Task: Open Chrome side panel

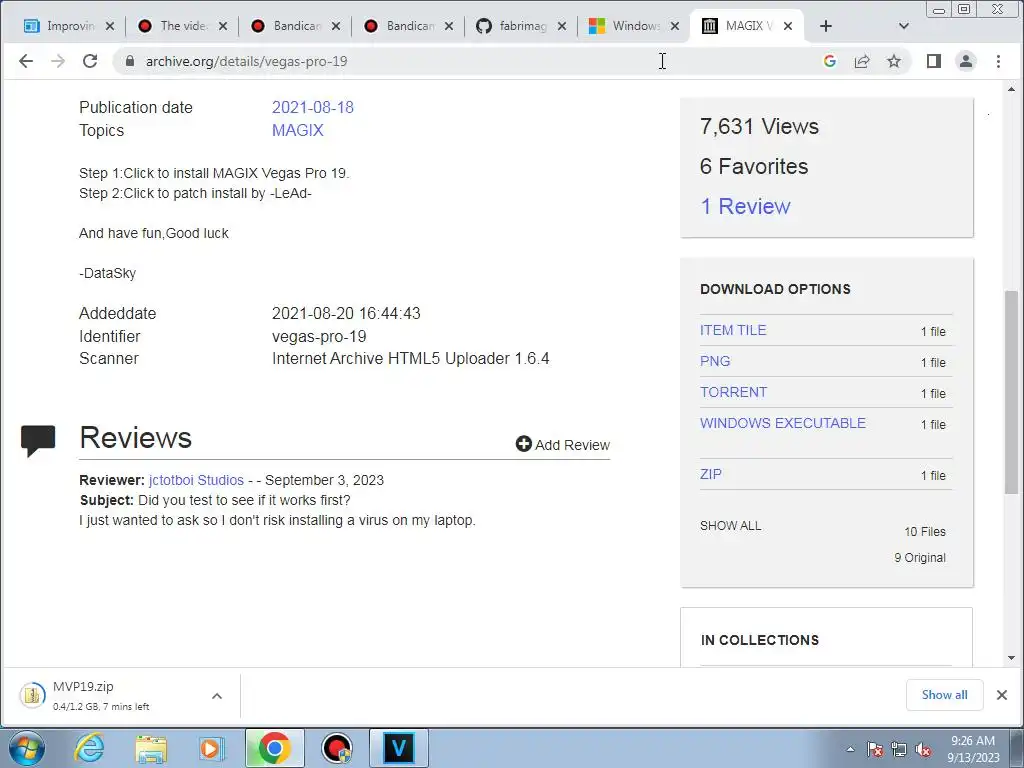Action: 933,61
